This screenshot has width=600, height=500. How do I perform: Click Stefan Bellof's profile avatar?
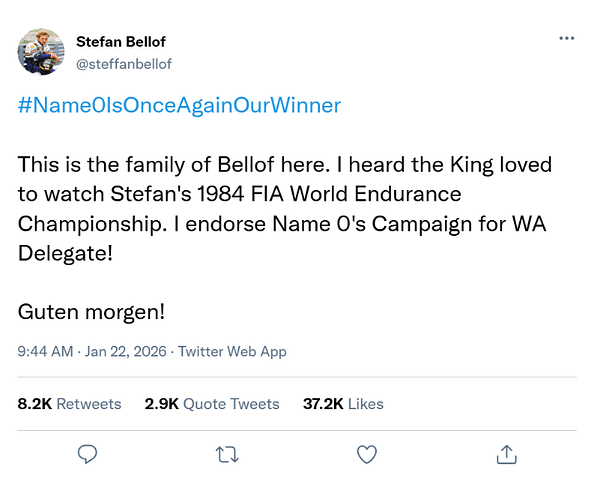[42, 51]
